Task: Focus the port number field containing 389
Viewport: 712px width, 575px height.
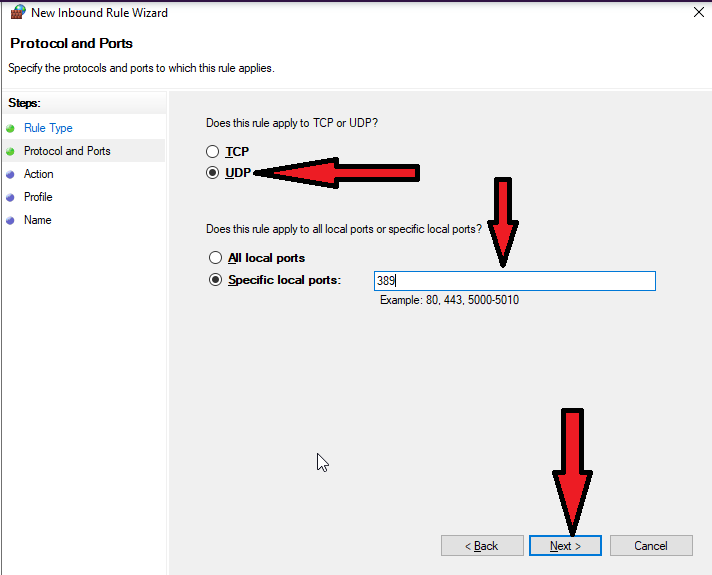Action: (x=514, y=281)
